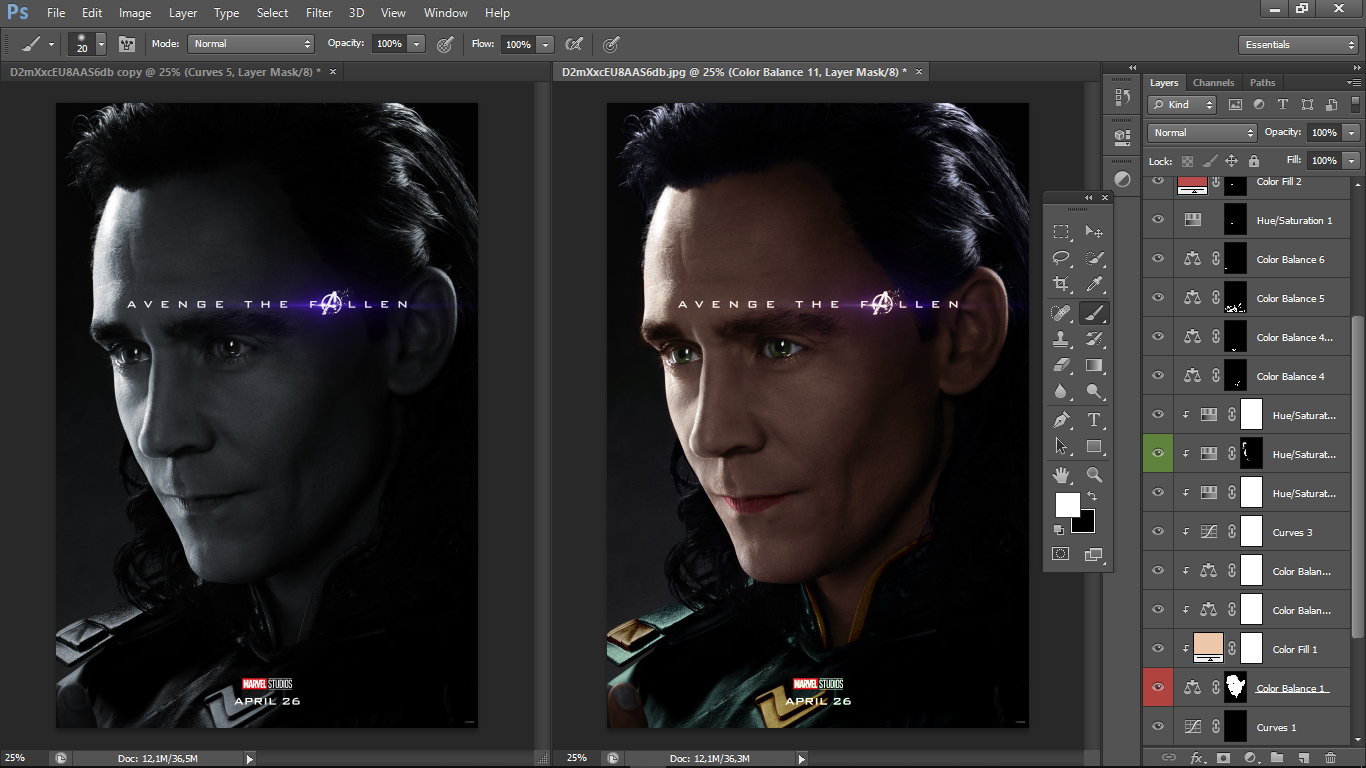Toggle visibility of Color Balance 4 layer

tap(1158, 376)
